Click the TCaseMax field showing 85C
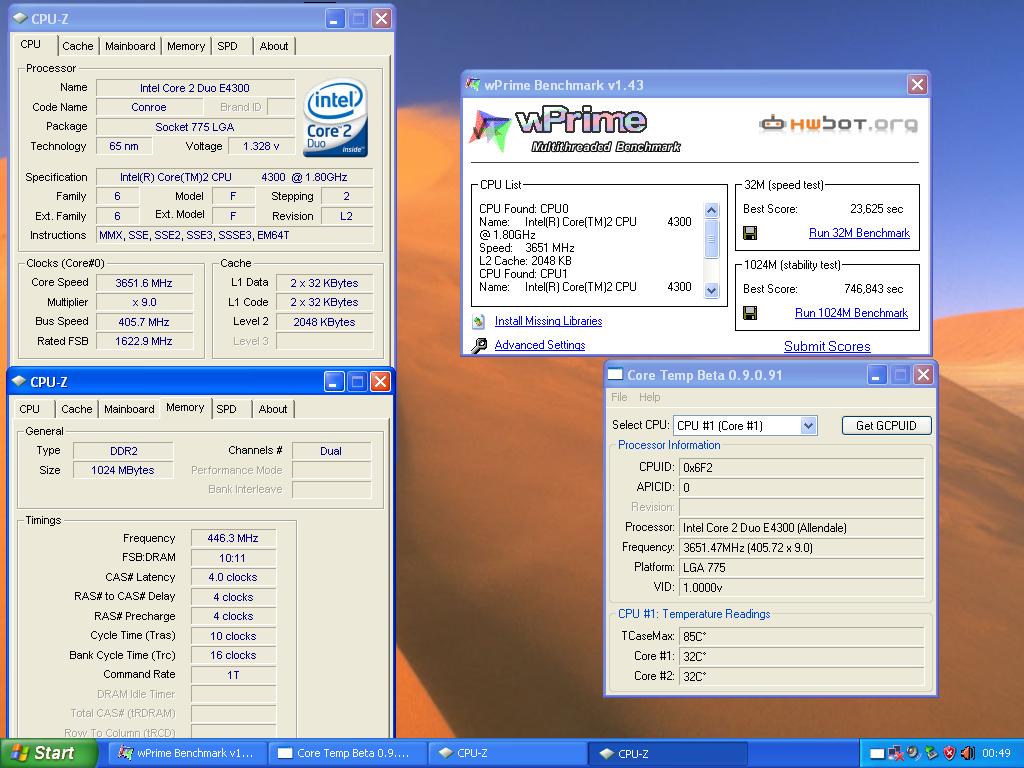 click(x=801, y=636)
